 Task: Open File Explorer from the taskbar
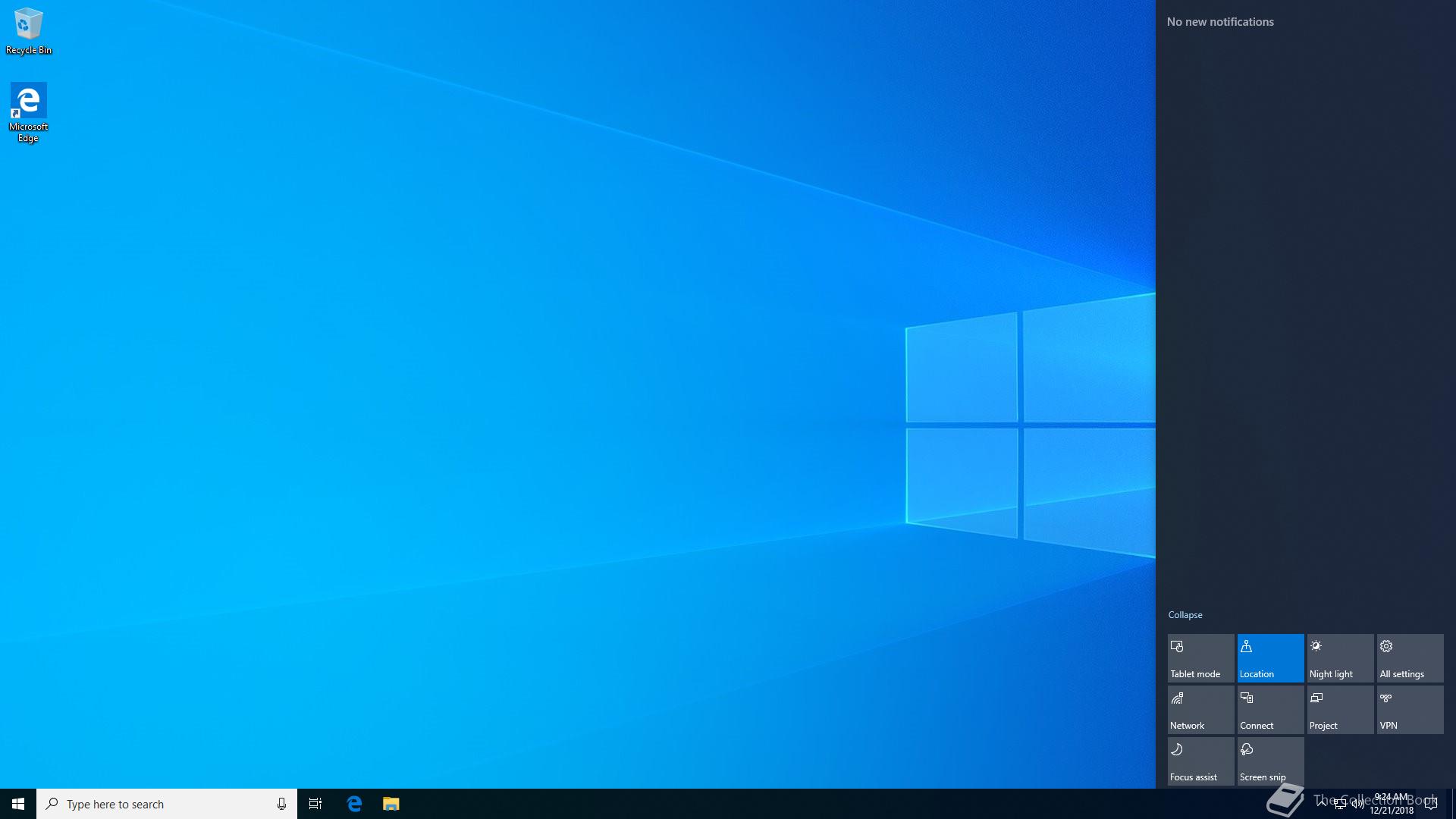(391, 804)
